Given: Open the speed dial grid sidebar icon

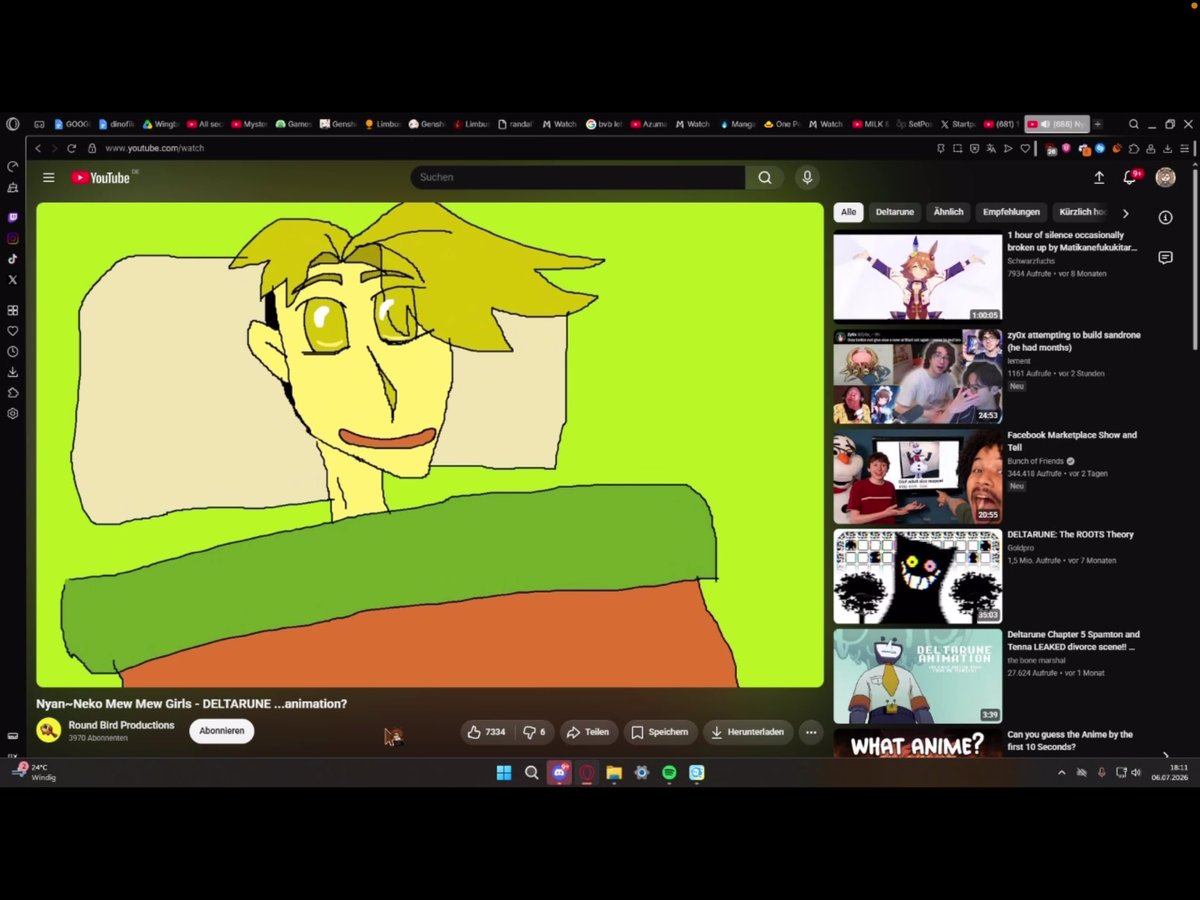Looking at the screenshot, I should [x=13, y=310].
